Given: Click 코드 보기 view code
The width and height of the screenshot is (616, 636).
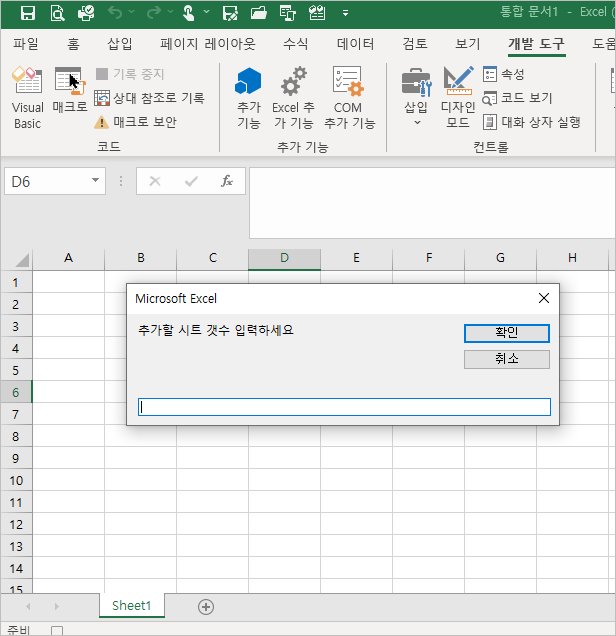Looking at the screenshot, I should (x=517, y=98).
